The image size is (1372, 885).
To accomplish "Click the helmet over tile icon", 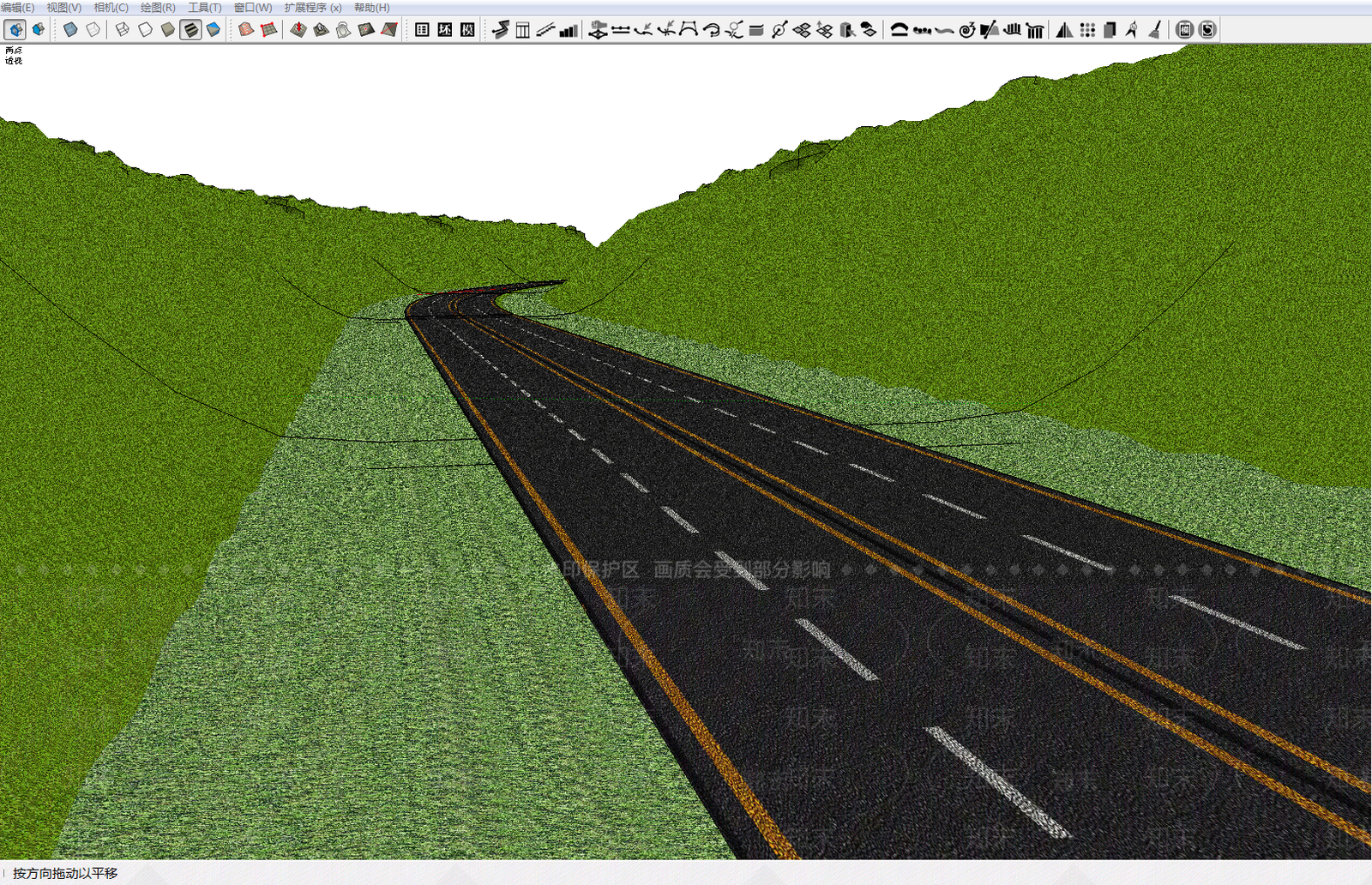I will (x=870, y=30).
